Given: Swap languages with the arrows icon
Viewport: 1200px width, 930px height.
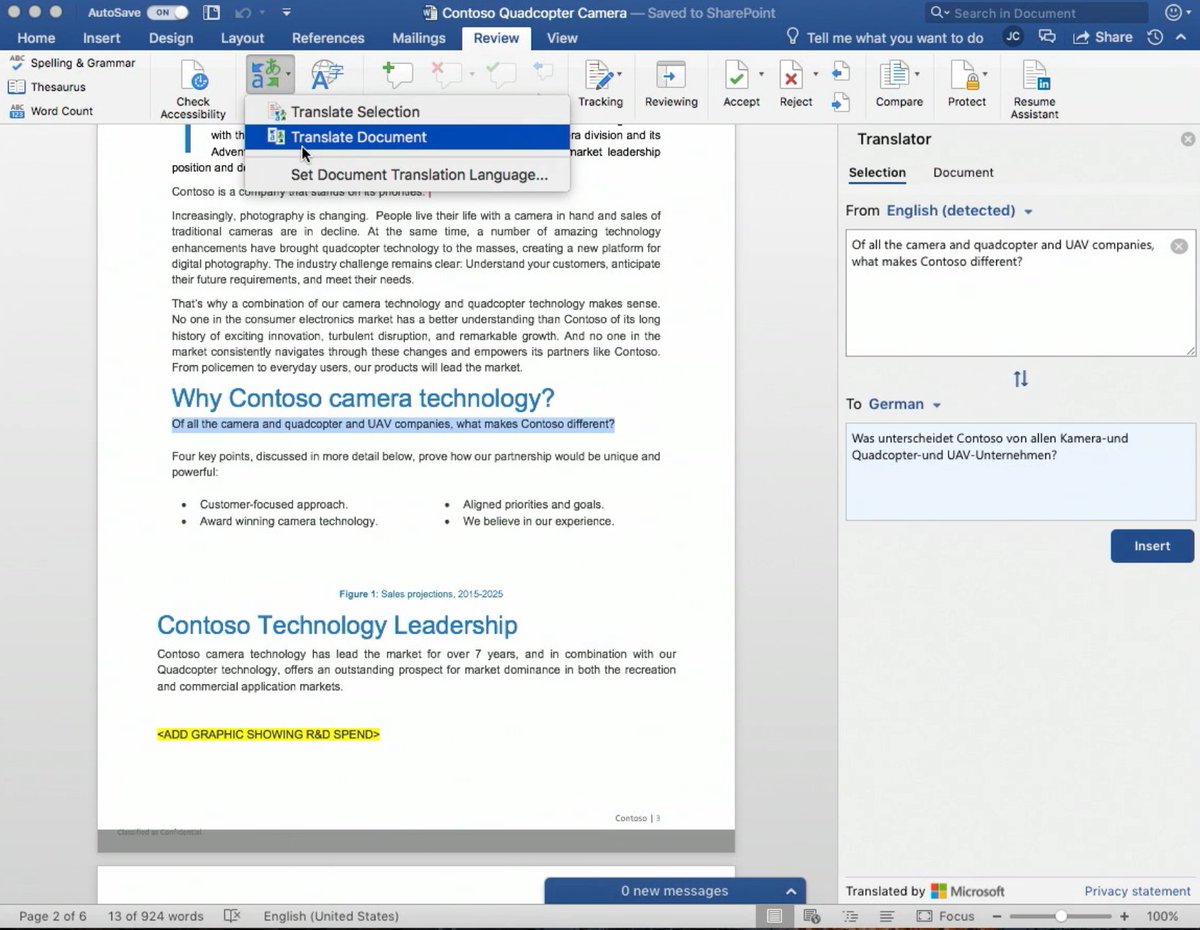Looking at the screenshot, I should pos(1020,379).
